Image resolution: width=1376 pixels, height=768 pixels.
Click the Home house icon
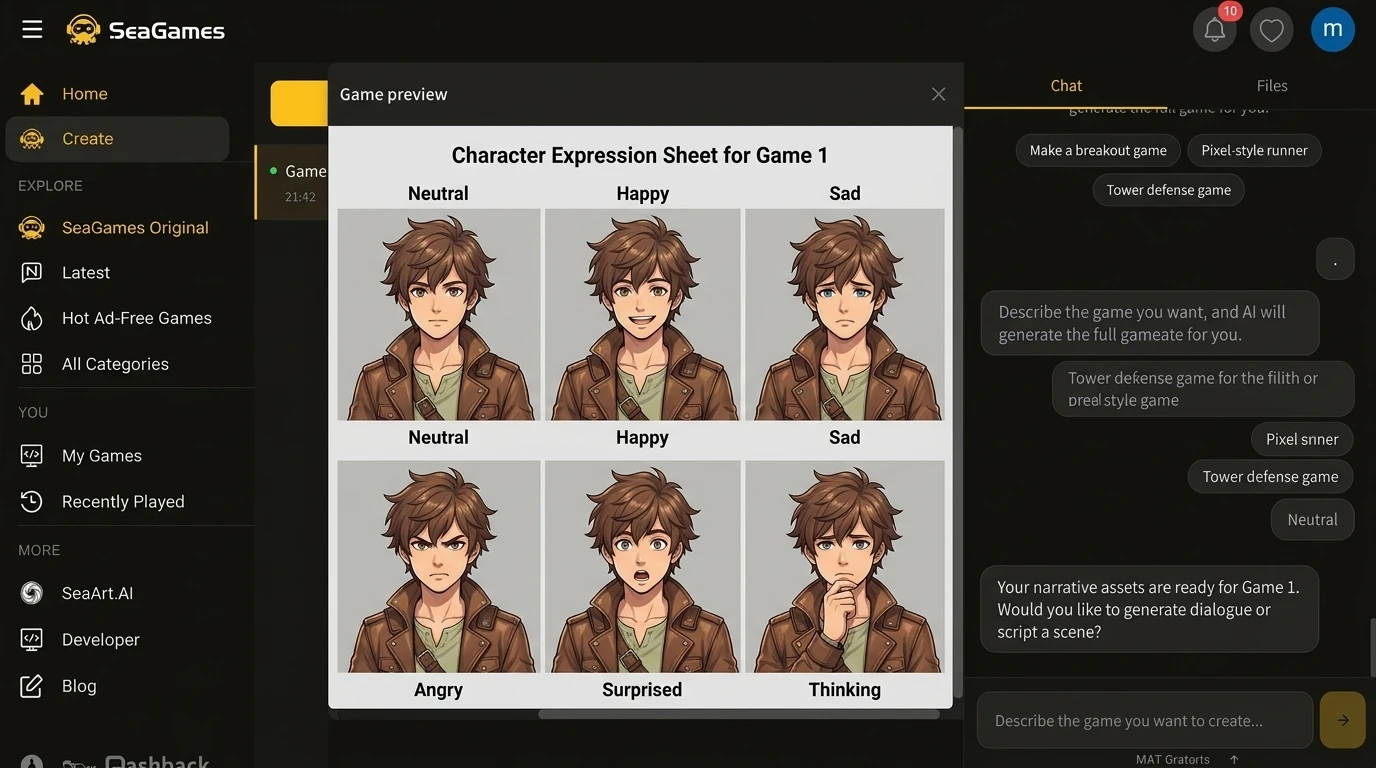coord(32,94)
